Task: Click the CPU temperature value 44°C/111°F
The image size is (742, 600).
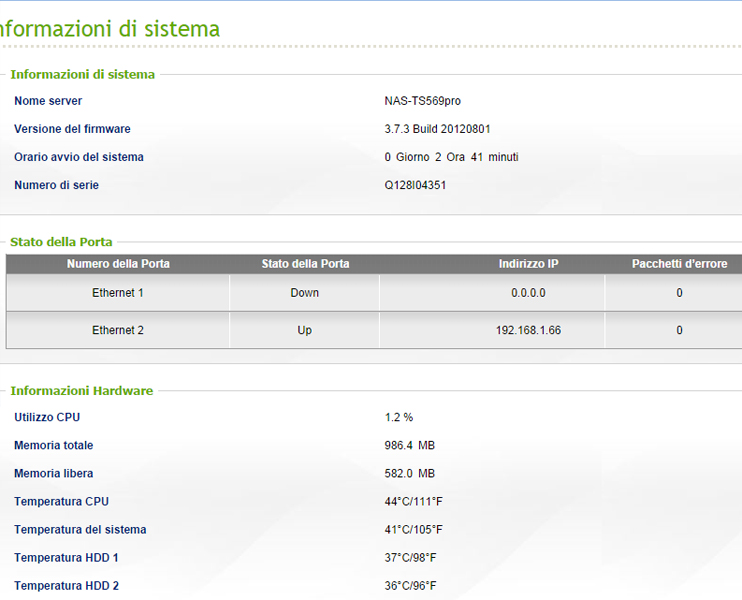Action: [x=413, y=501]
